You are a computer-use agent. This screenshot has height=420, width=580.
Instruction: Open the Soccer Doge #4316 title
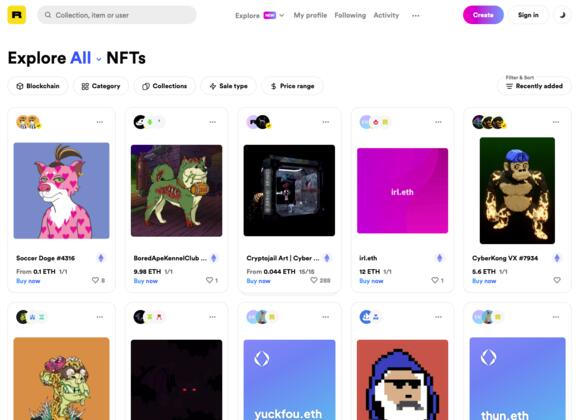coord(45,258)
